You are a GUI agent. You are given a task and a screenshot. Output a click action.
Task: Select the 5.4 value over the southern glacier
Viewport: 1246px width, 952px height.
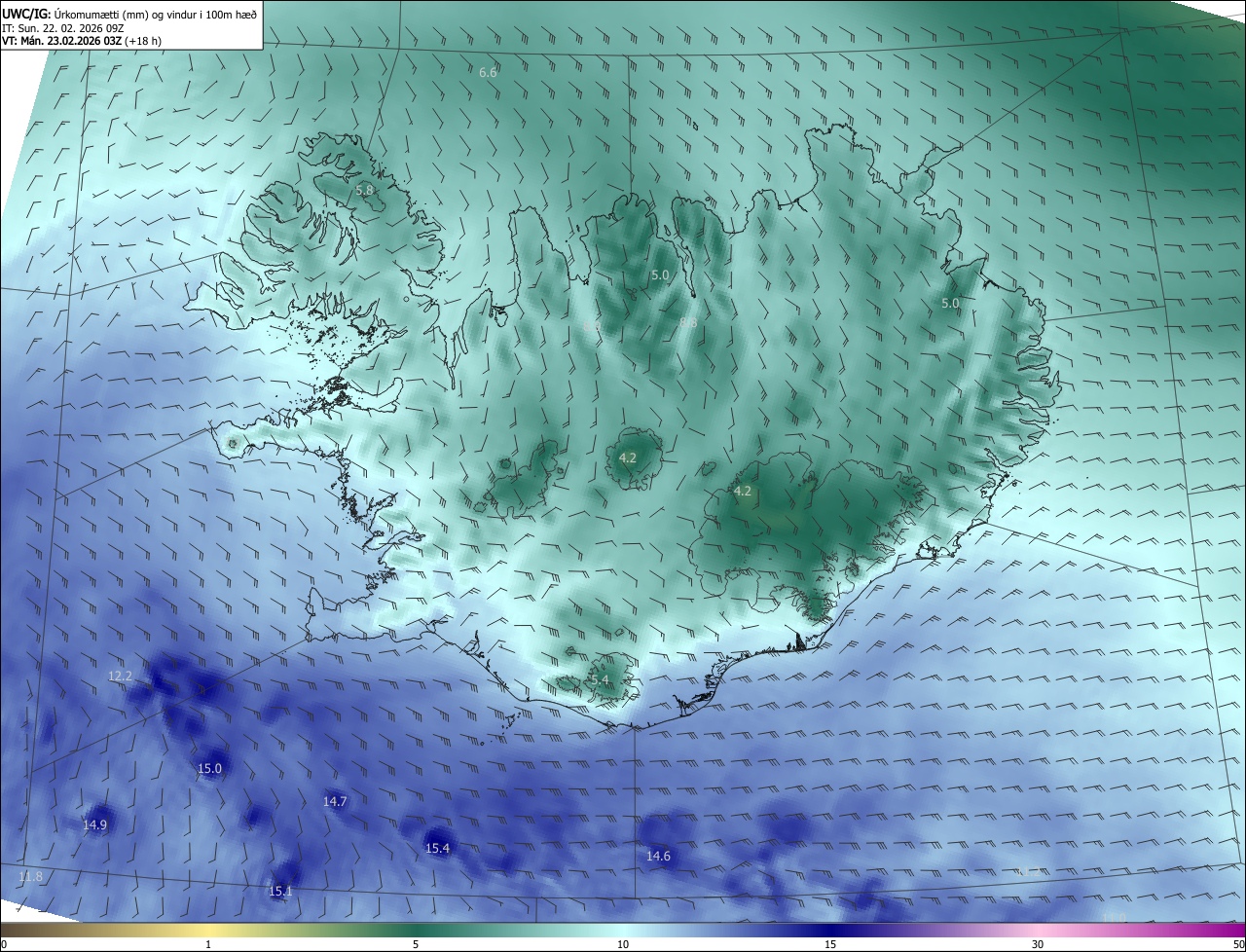599,679
